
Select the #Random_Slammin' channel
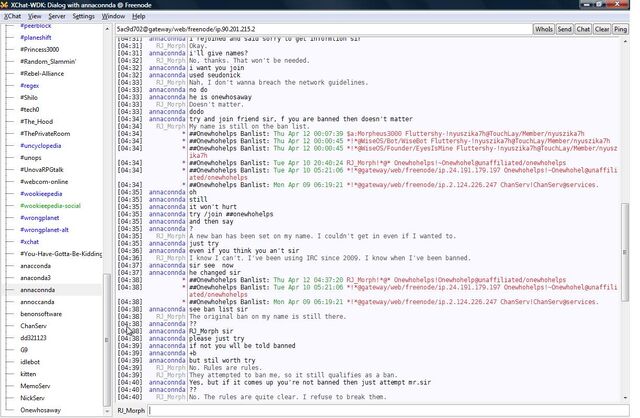tap(48, 62)
